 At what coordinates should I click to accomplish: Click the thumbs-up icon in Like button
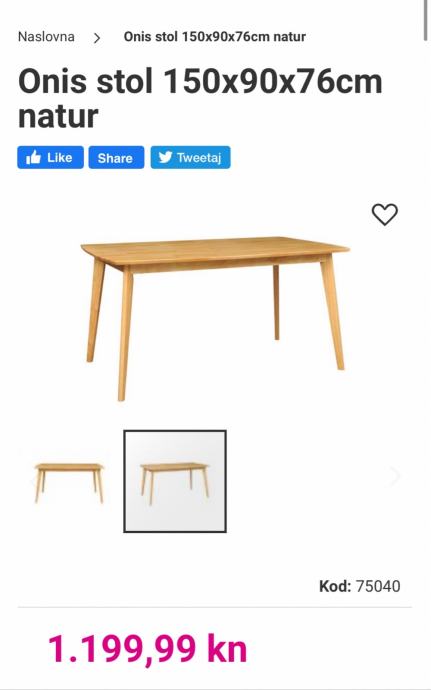[x=33, y=158]
